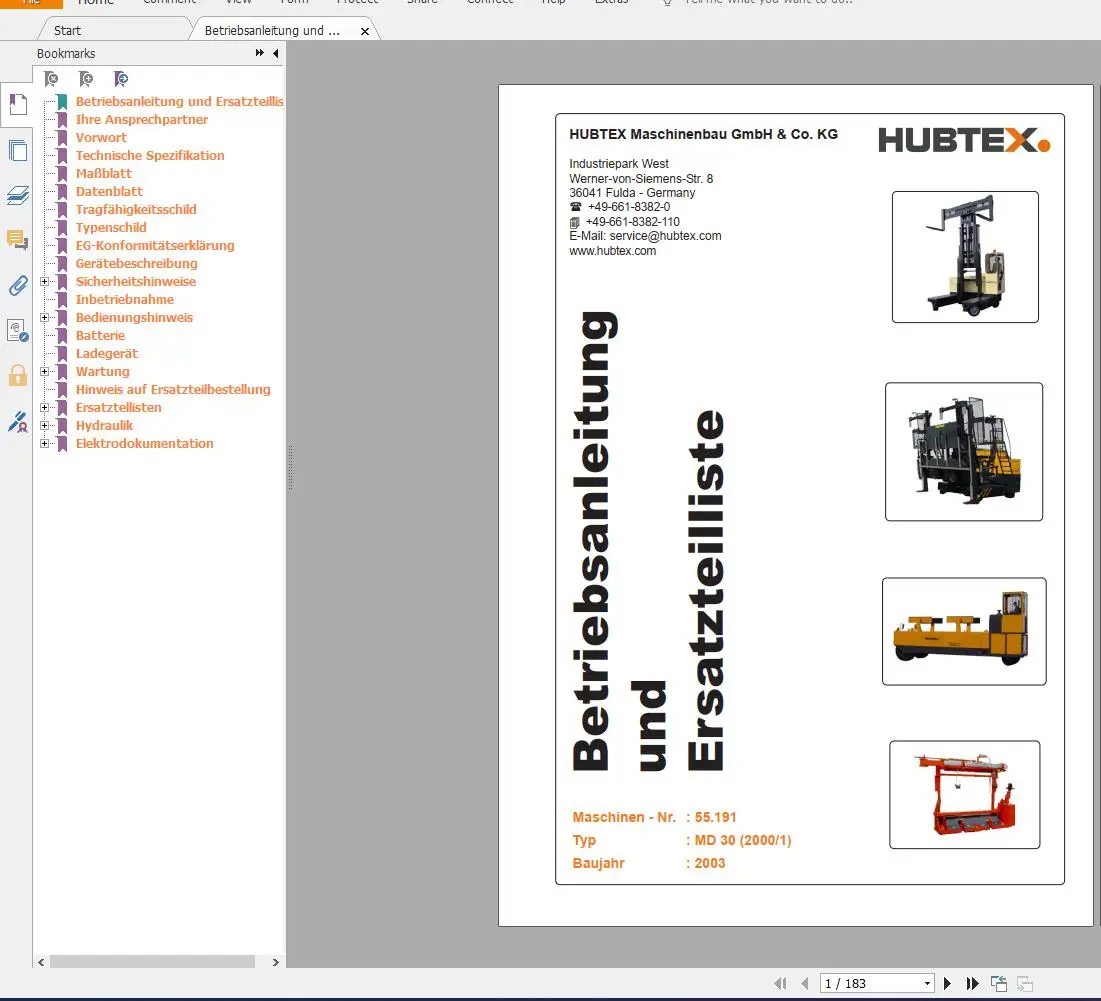Open the page number dropdown
The image size is (1101, 1001).
pos(927,983)
